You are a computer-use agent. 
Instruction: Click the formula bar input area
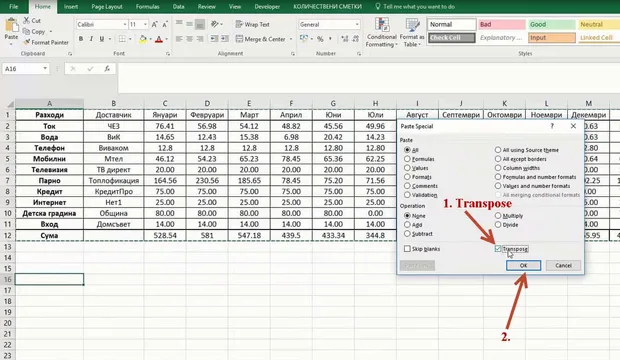tap(369, 78)
